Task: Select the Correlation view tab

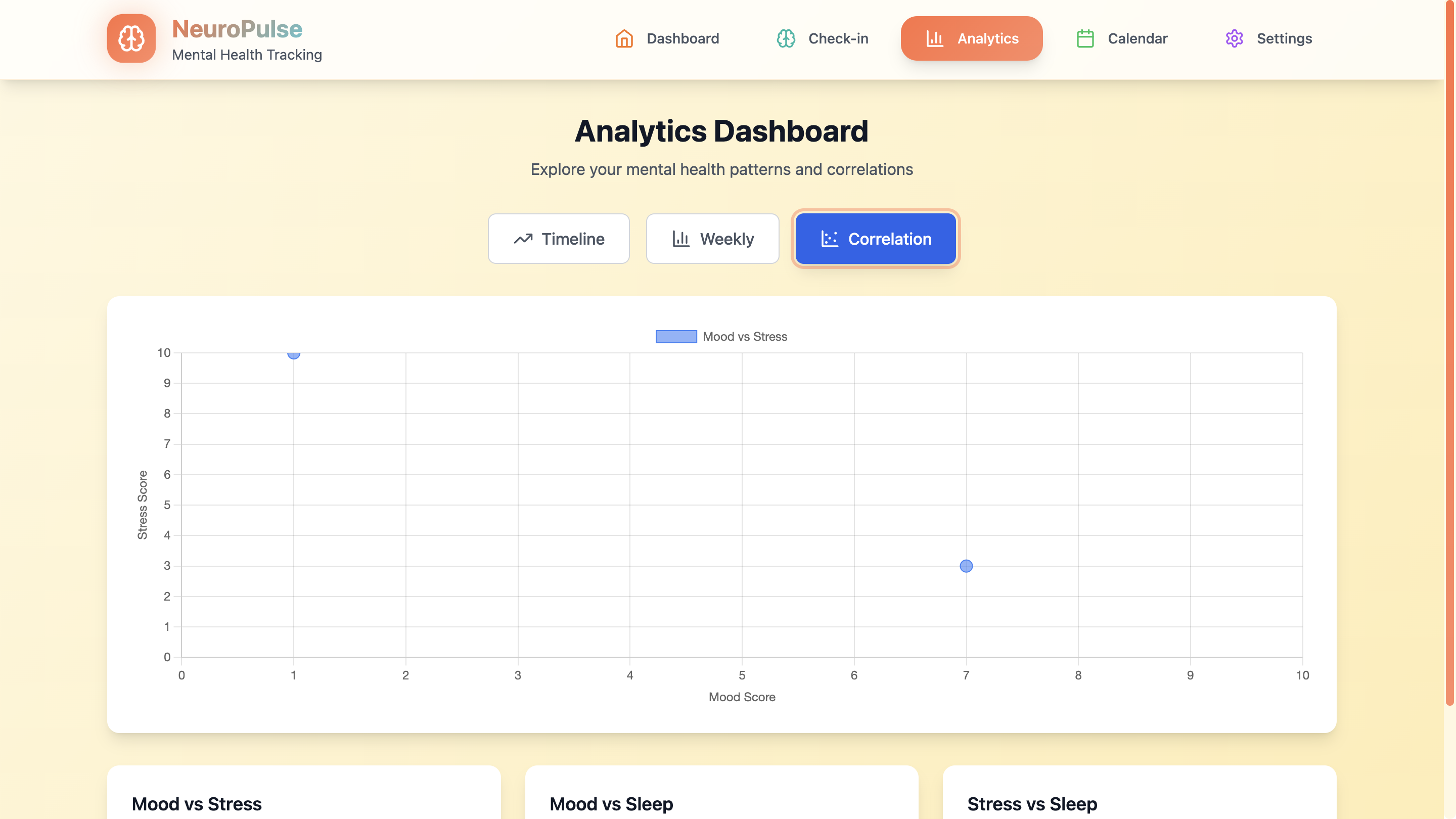Action: point(875,239)
